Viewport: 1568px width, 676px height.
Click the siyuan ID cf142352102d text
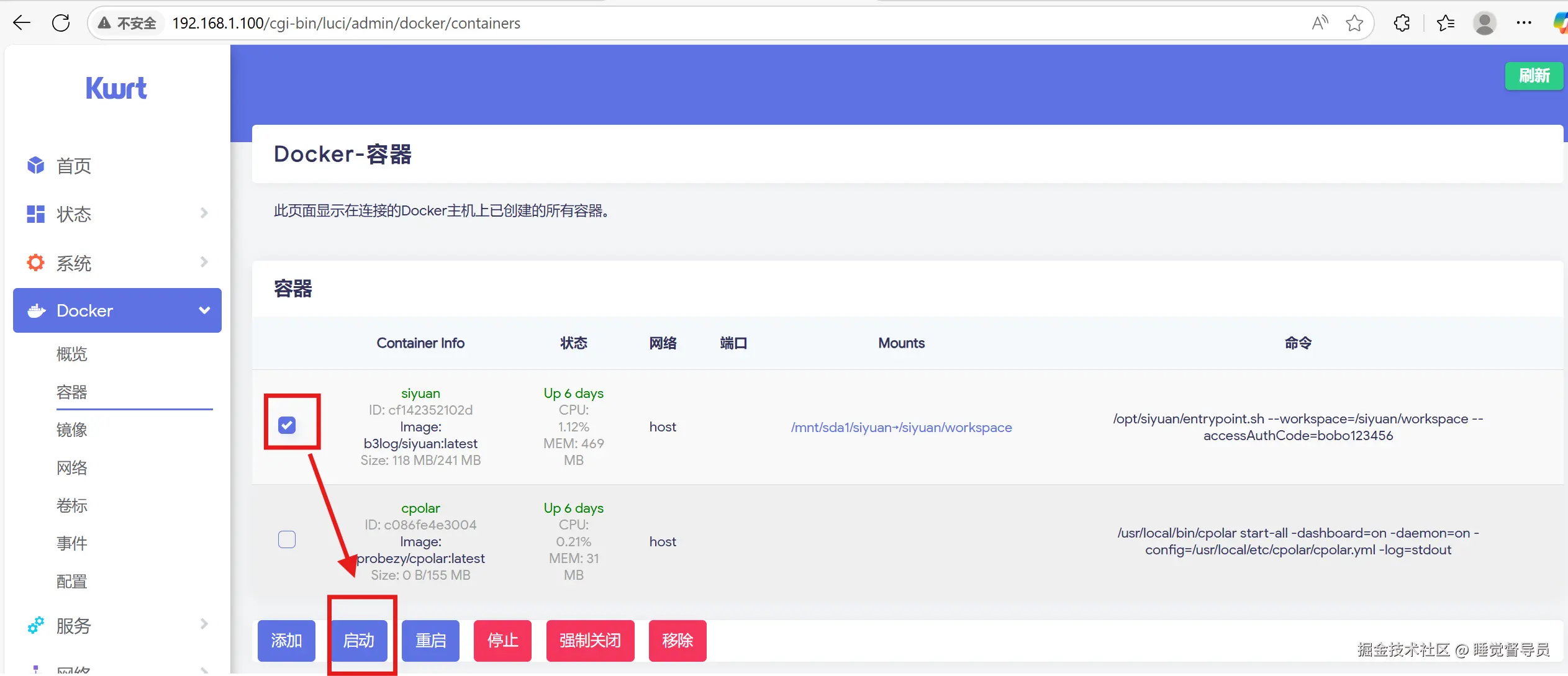click(x=420, y=410)
